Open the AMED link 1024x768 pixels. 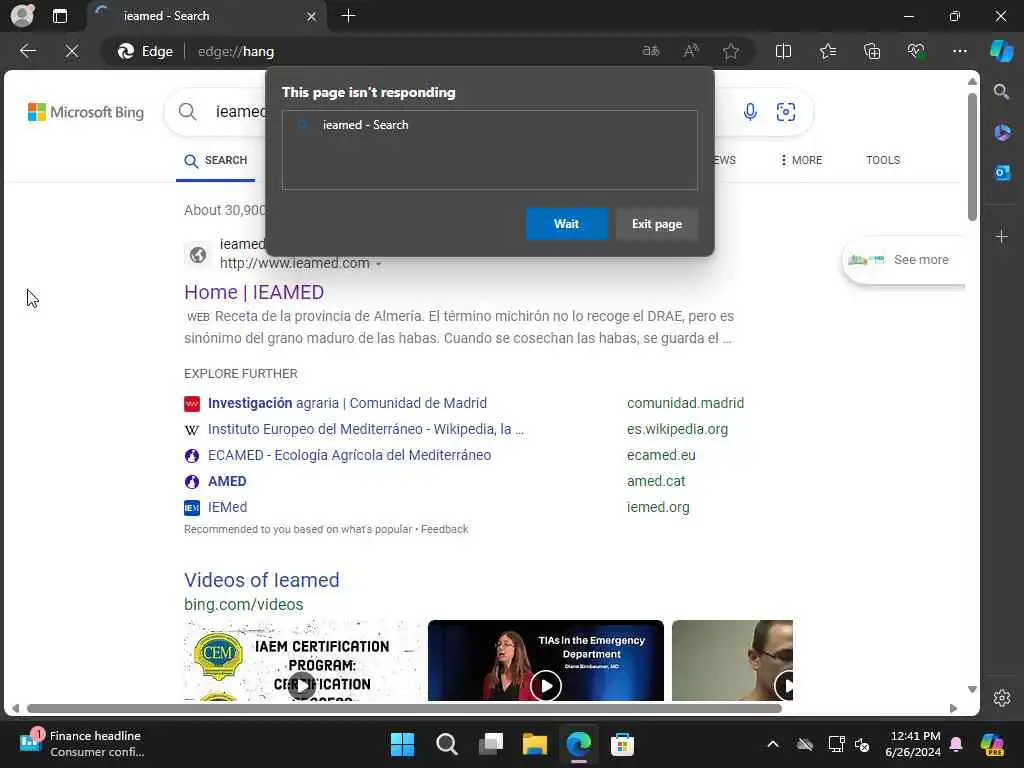click(227, 481)
